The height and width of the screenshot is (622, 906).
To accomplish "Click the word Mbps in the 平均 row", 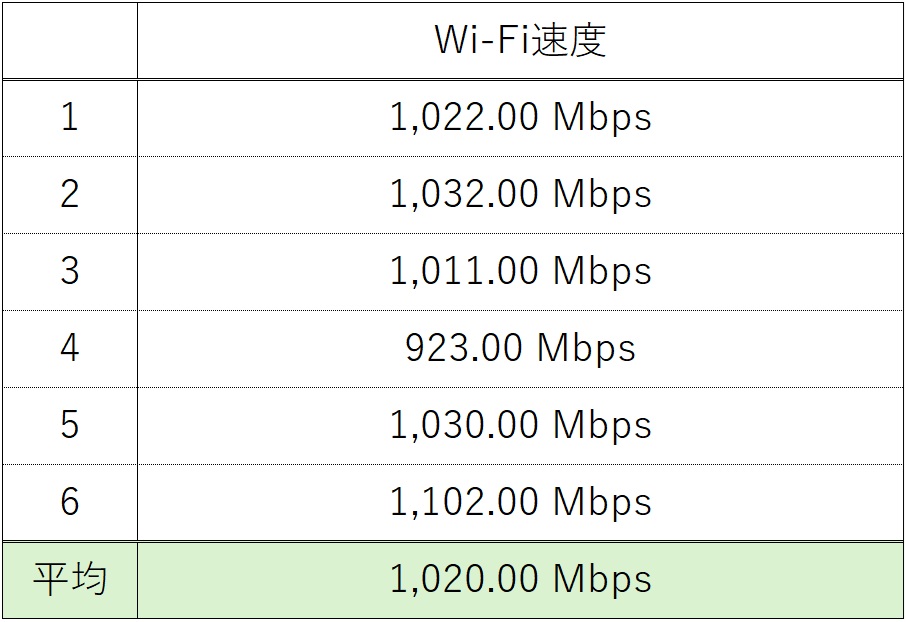I will [x=602, y=580].
